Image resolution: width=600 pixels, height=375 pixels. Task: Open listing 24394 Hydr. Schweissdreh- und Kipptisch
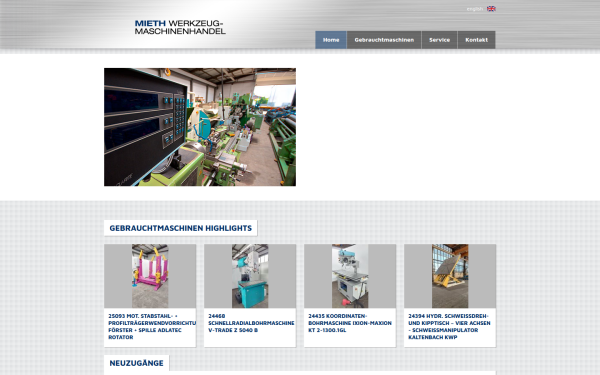449,326
